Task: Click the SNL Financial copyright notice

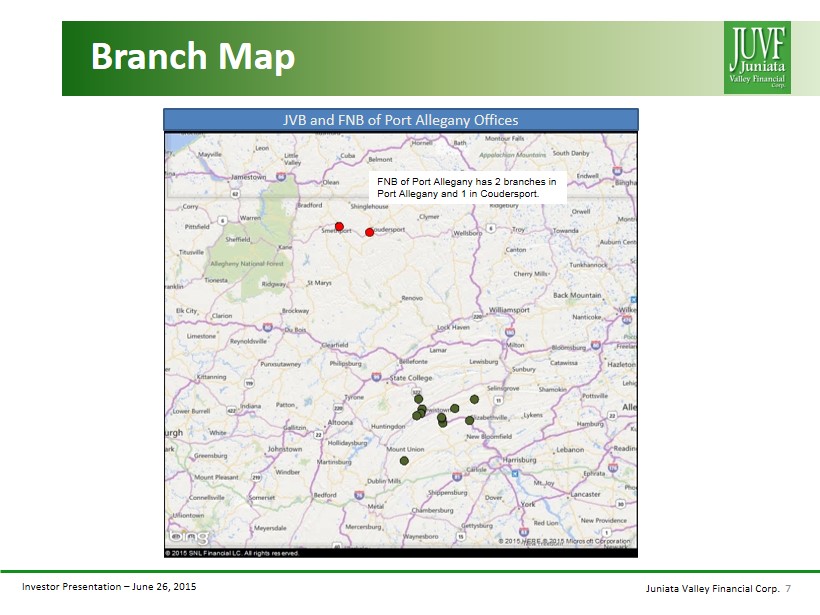Action: [232, 553]
